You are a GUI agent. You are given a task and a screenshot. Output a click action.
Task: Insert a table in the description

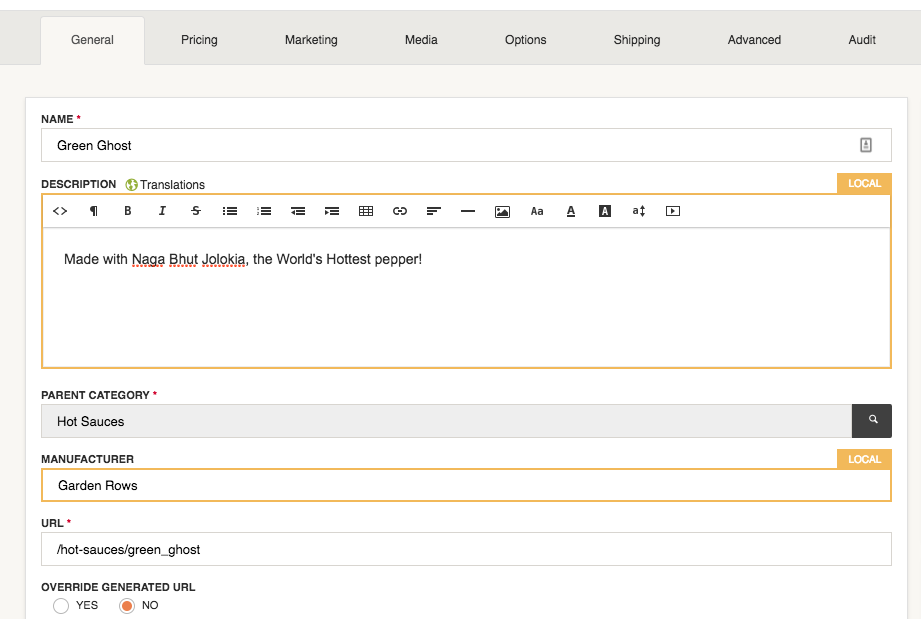point(366,211)
